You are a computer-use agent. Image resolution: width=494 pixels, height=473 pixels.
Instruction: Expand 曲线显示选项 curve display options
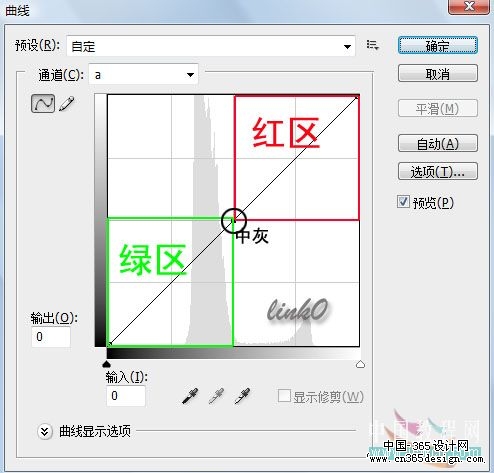click(45, 431)
